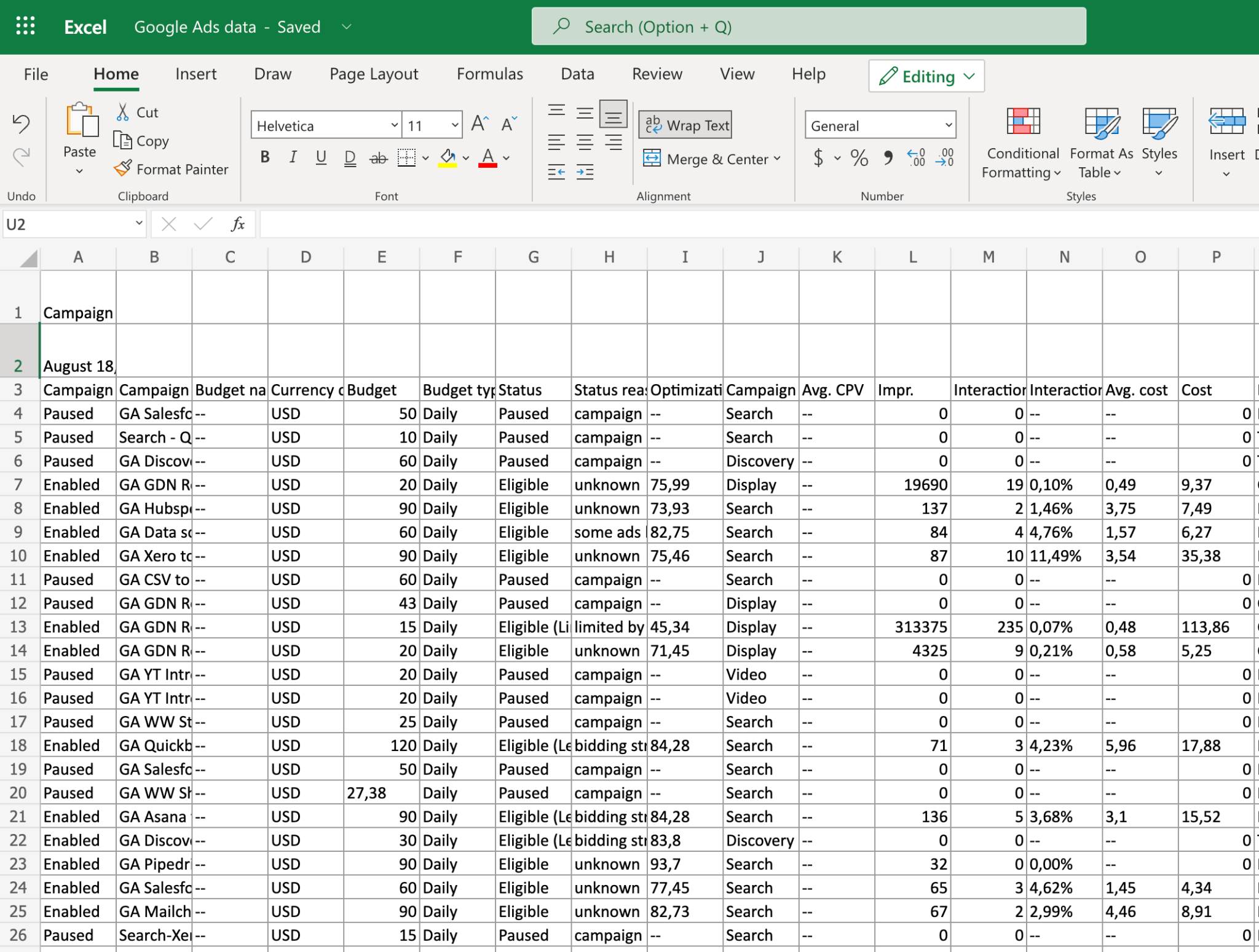Activate the Format Painter tool
1259x952 pixels.
pos(171,169)
